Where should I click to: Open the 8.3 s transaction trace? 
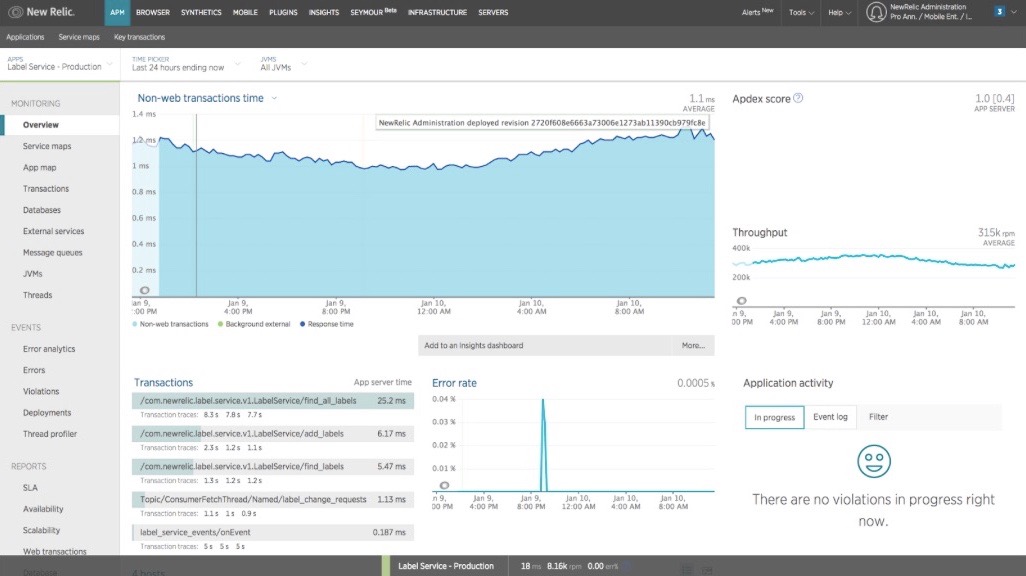point(211,415)
